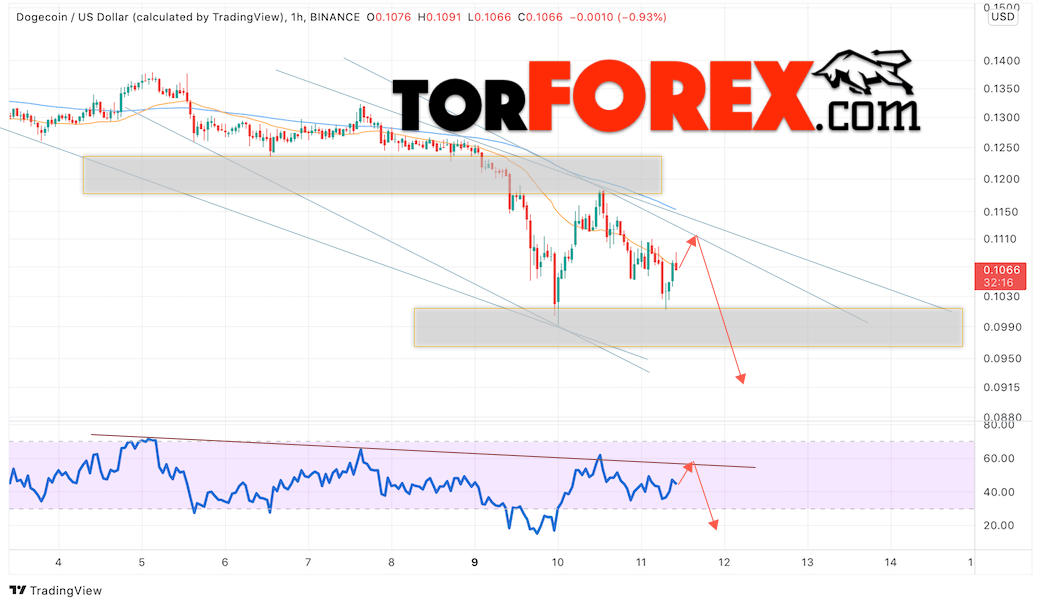Click date 7 on the time axis

point(308,562)
